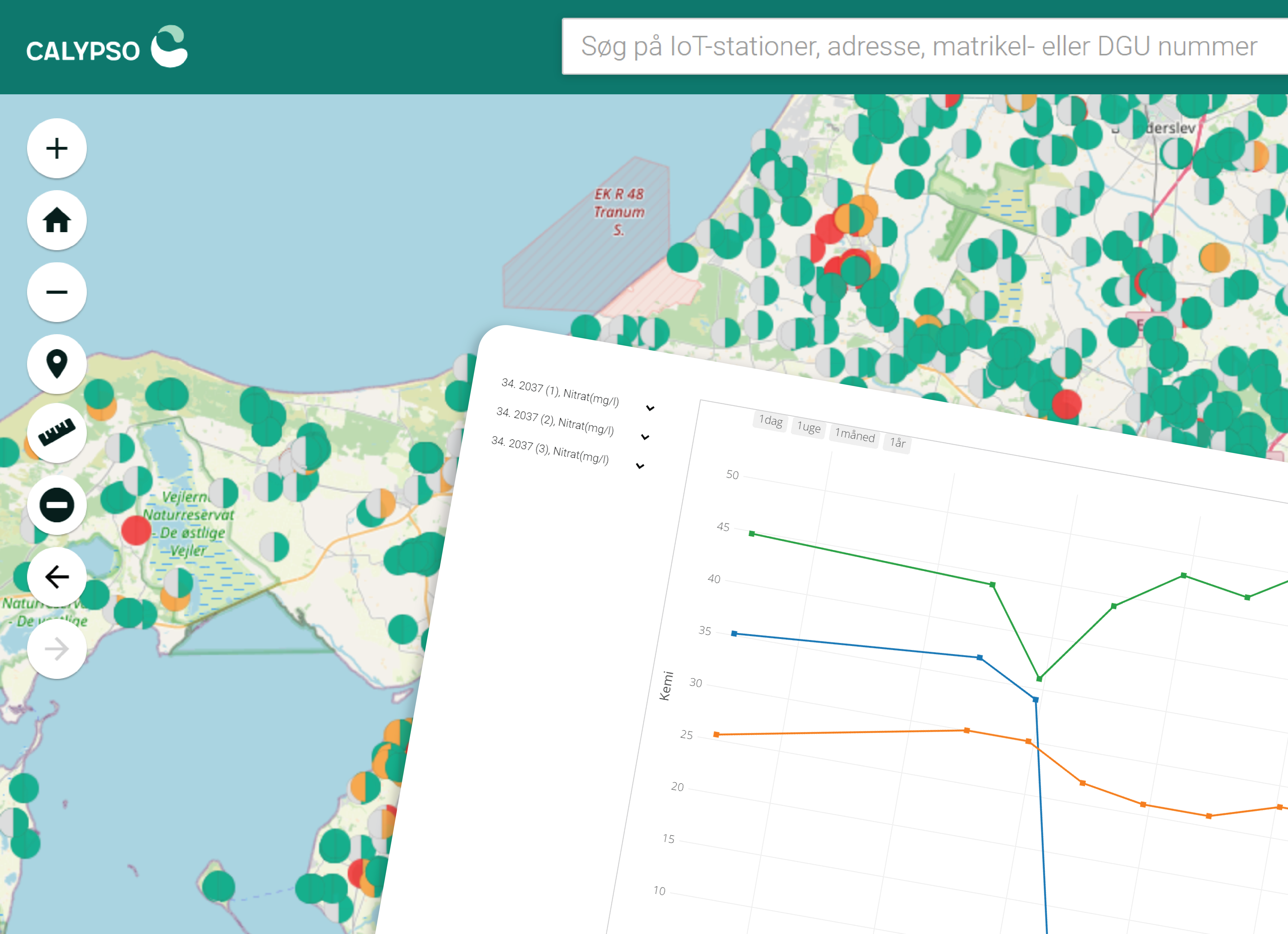
Task: Click the EK R 48 Tranum S. zone label
Action: click(618, 211)
